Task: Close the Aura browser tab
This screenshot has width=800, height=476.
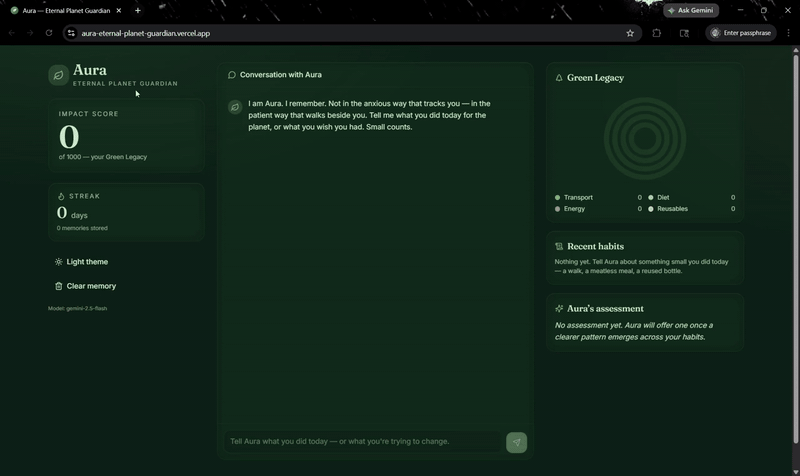Action: 119,10
